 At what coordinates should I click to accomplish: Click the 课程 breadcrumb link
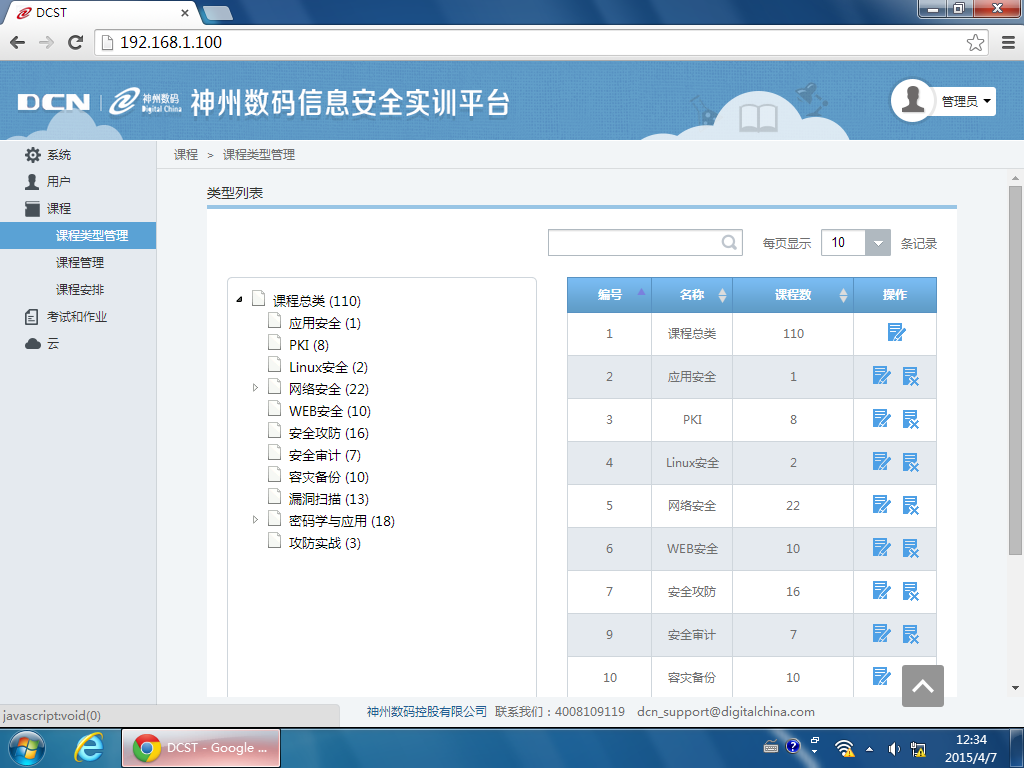(185, 155)
